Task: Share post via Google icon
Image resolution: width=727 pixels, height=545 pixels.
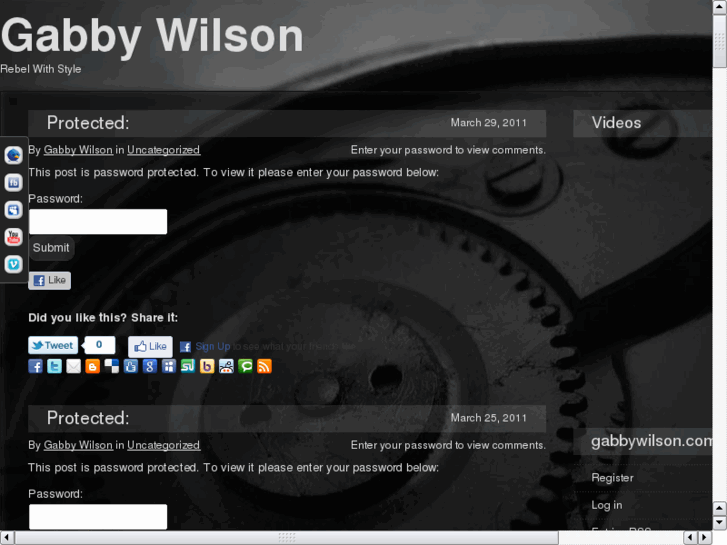Action: 149,366
